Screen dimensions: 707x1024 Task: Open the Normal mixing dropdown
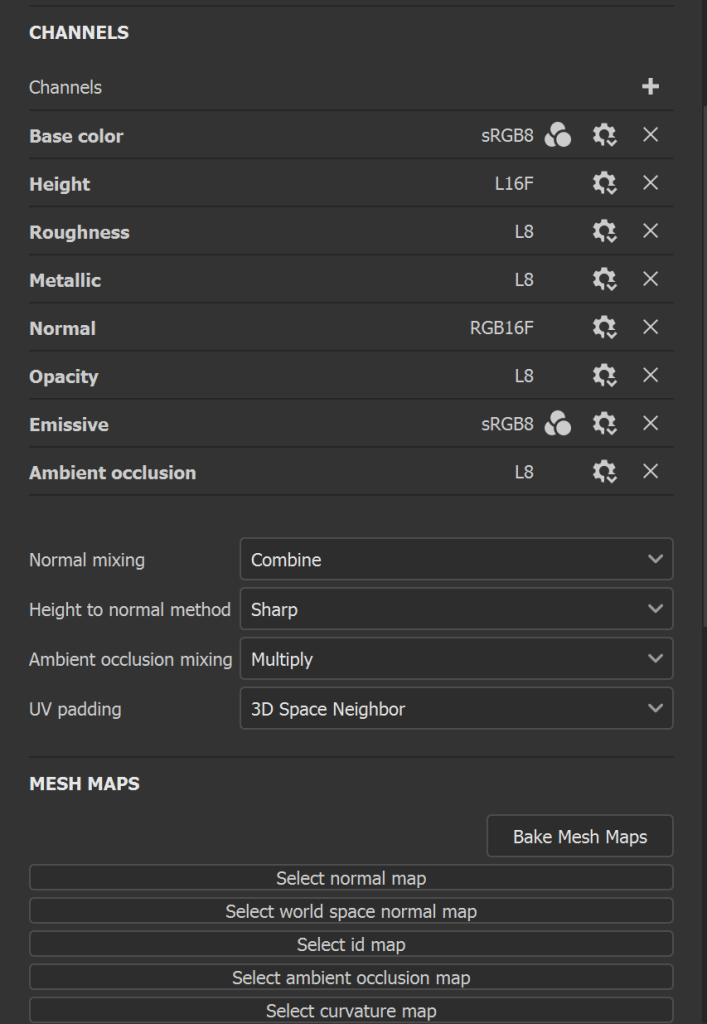[x=456, y=560]
